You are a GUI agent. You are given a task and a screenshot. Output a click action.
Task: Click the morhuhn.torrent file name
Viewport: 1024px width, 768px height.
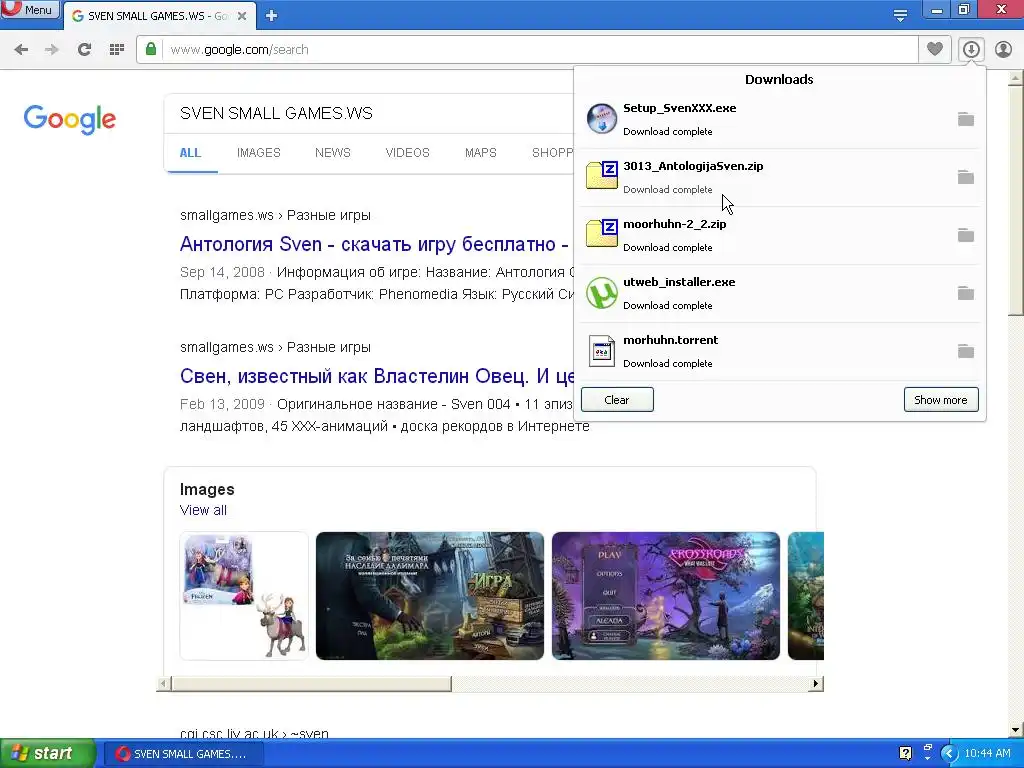[x=671, y=340]
